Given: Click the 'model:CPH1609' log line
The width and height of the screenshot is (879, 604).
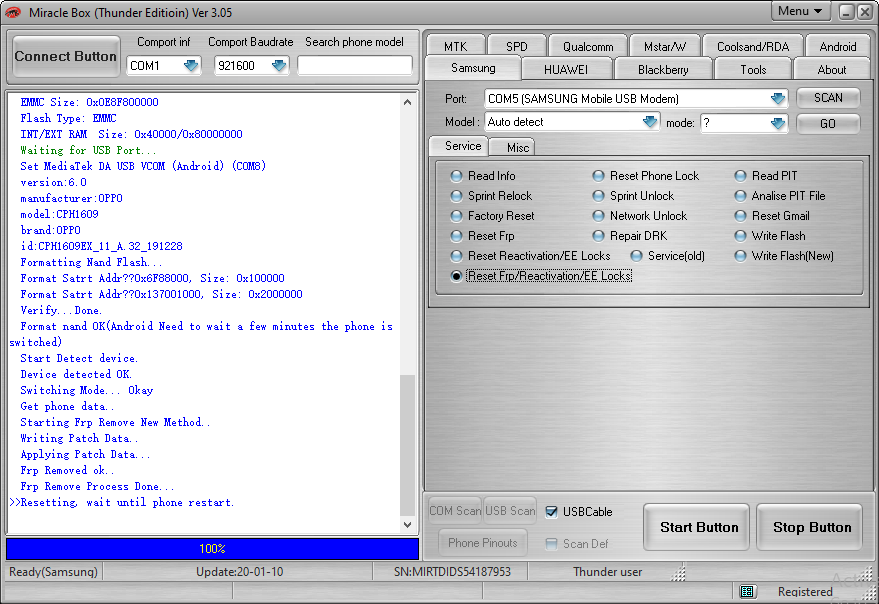Looking at the screenshot, I should [59, 214].
